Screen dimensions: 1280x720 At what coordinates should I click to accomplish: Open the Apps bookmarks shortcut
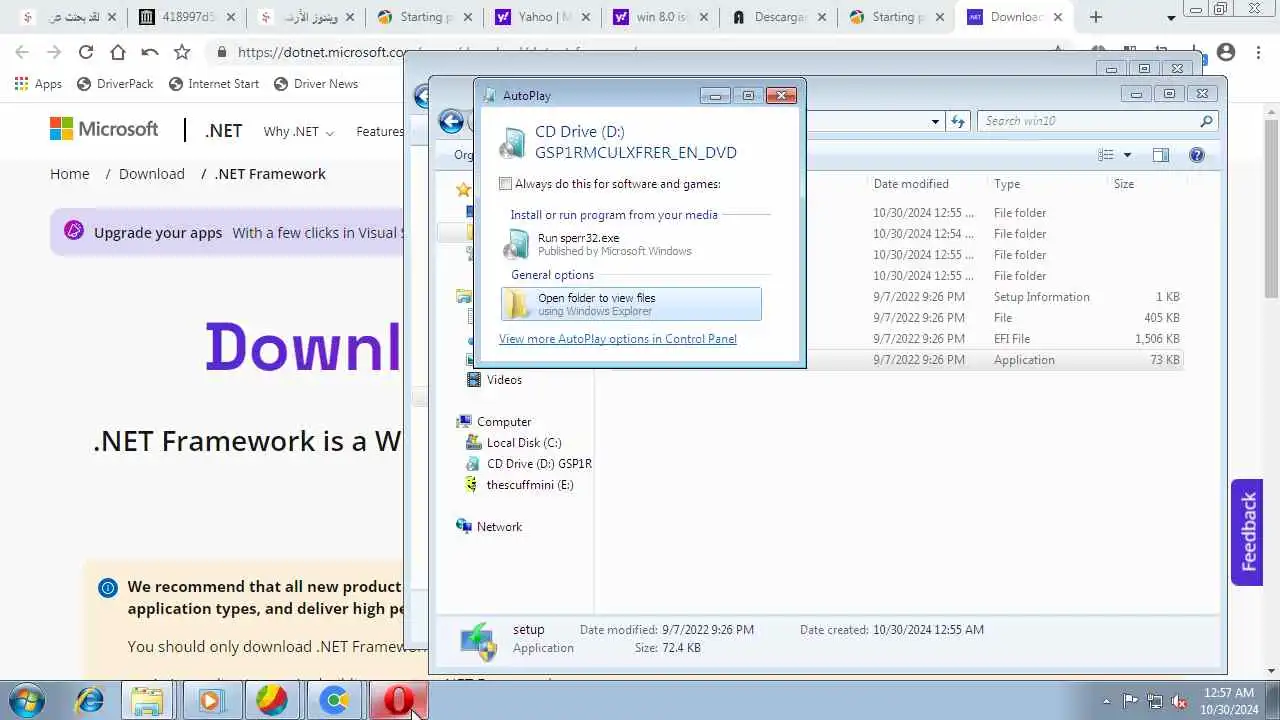point(38,84)
